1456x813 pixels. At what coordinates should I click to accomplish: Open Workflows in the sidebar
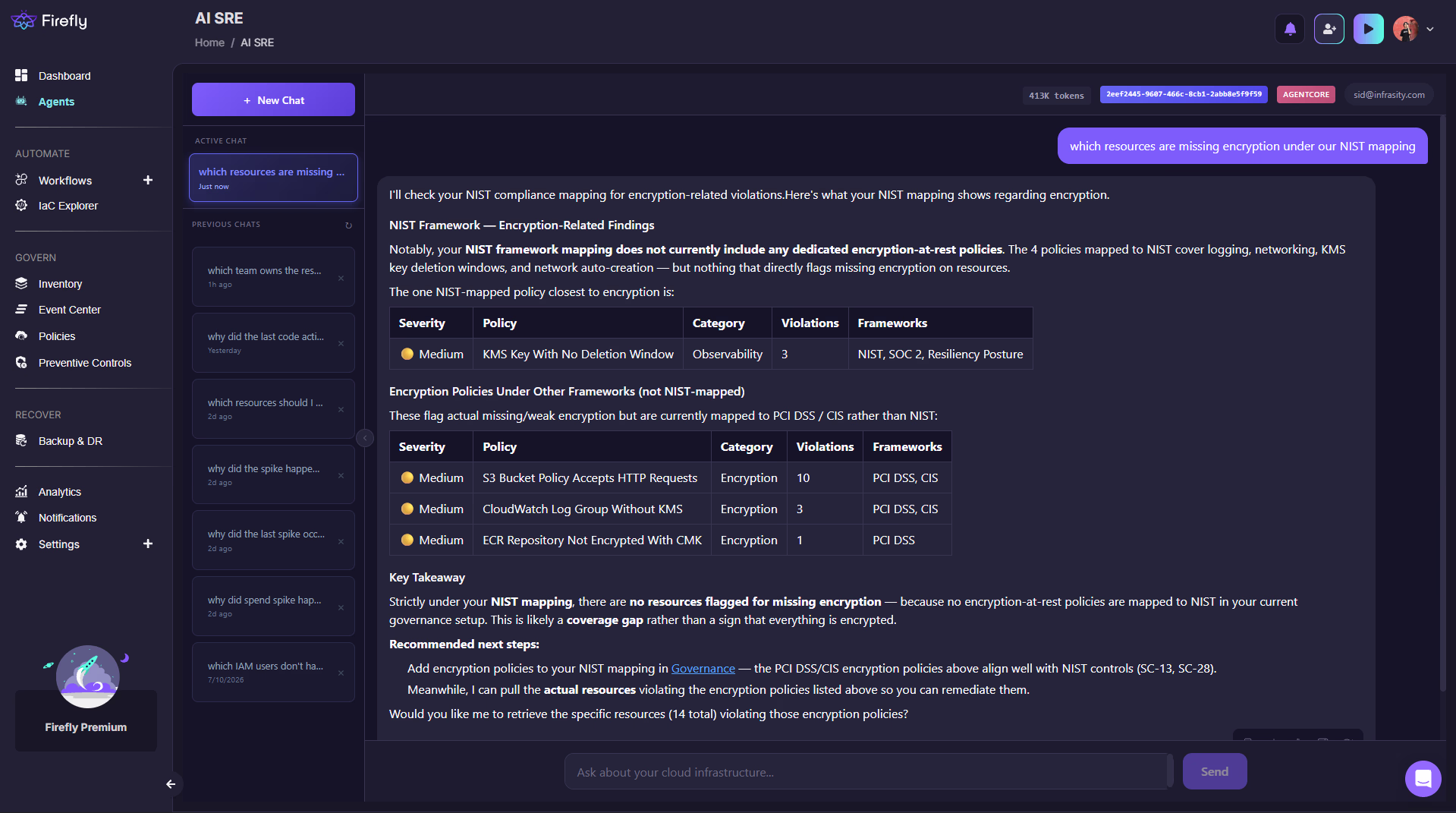coord(65,181)
